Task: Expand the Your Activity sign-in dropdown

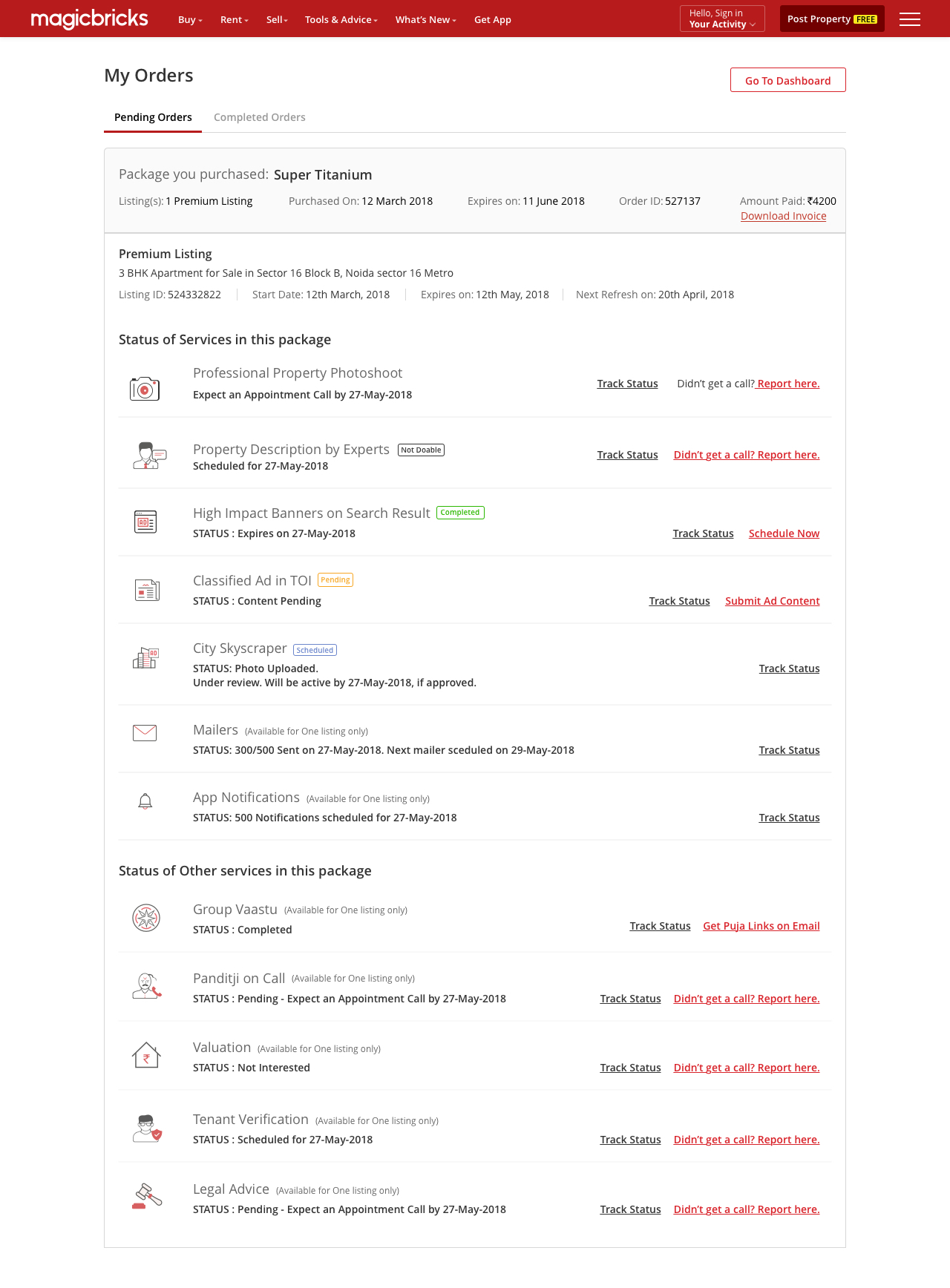Action: [x=722, y=19]
